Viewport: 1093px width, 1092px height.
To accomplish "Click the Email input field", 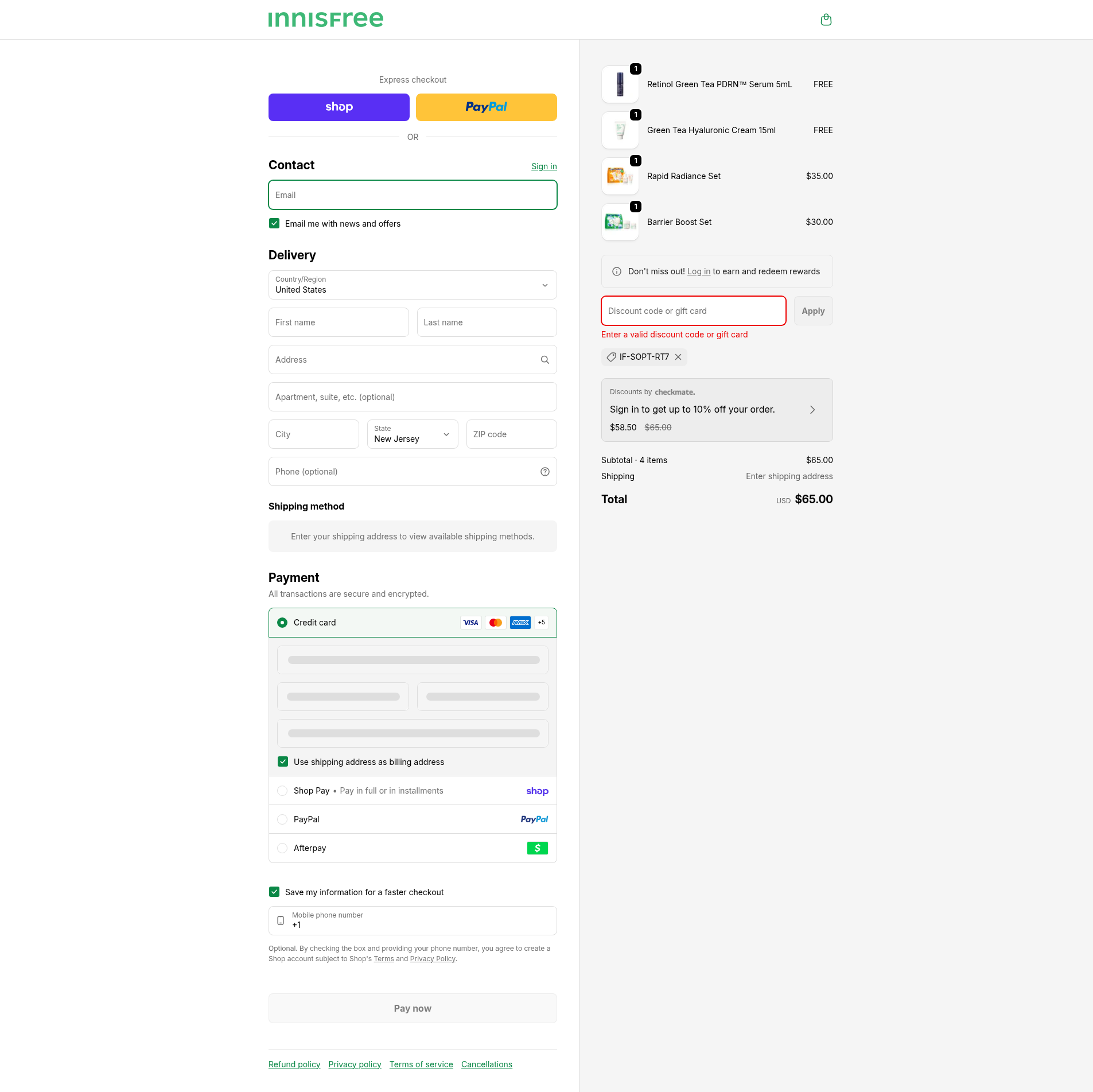I will [412, 195].
